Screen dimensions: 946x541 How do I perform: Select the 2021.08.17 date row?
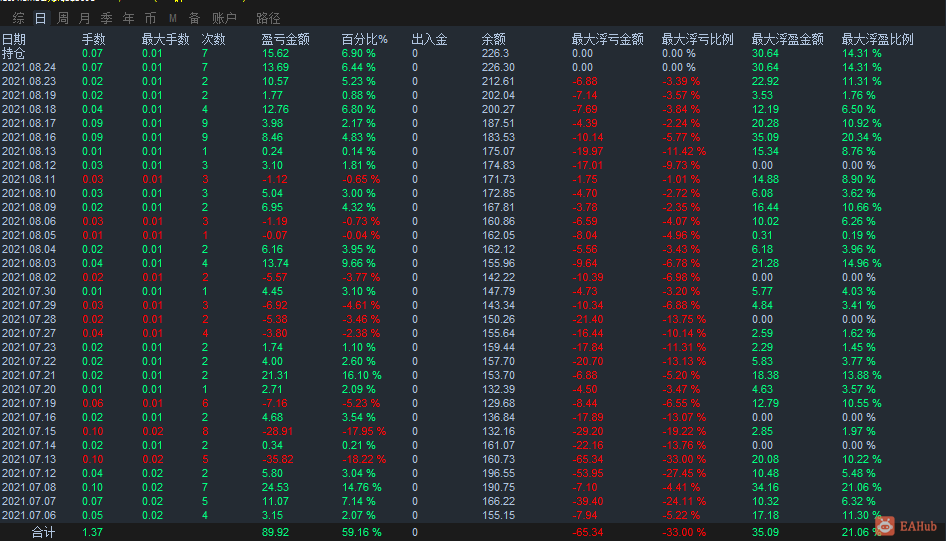(473, 123)
